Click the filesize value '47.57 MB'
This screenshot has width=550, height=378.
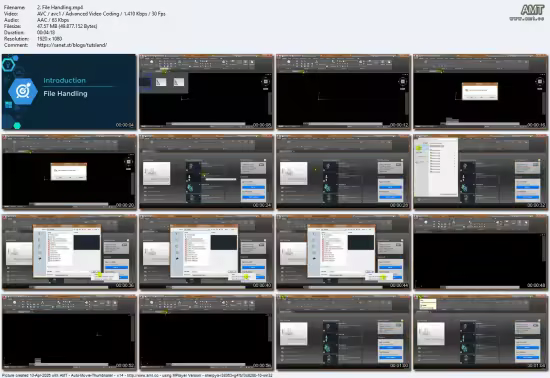(x=67, y=26)
